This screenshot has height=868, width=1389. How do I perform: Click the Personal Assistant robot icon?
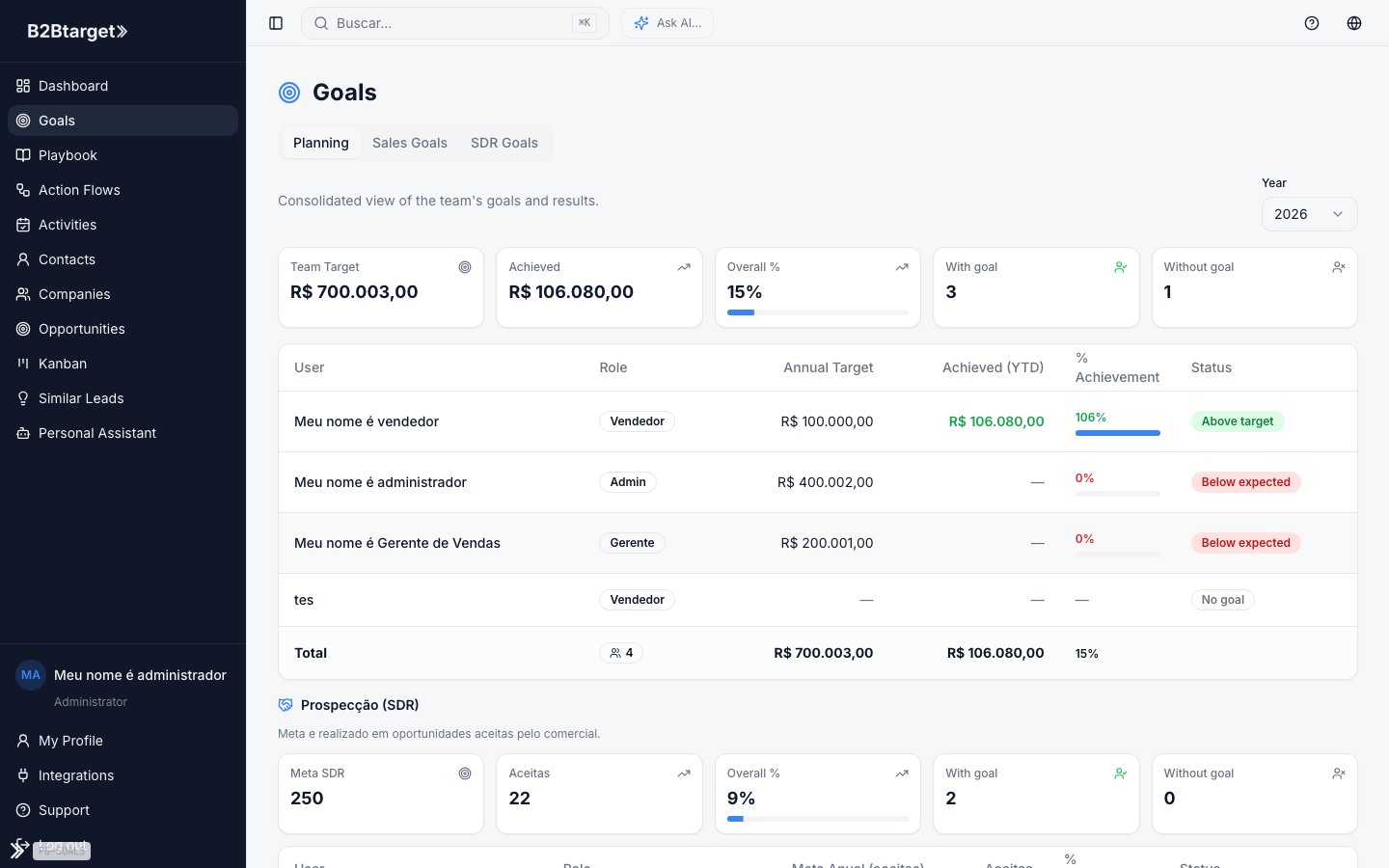click(x=23, y=433)
